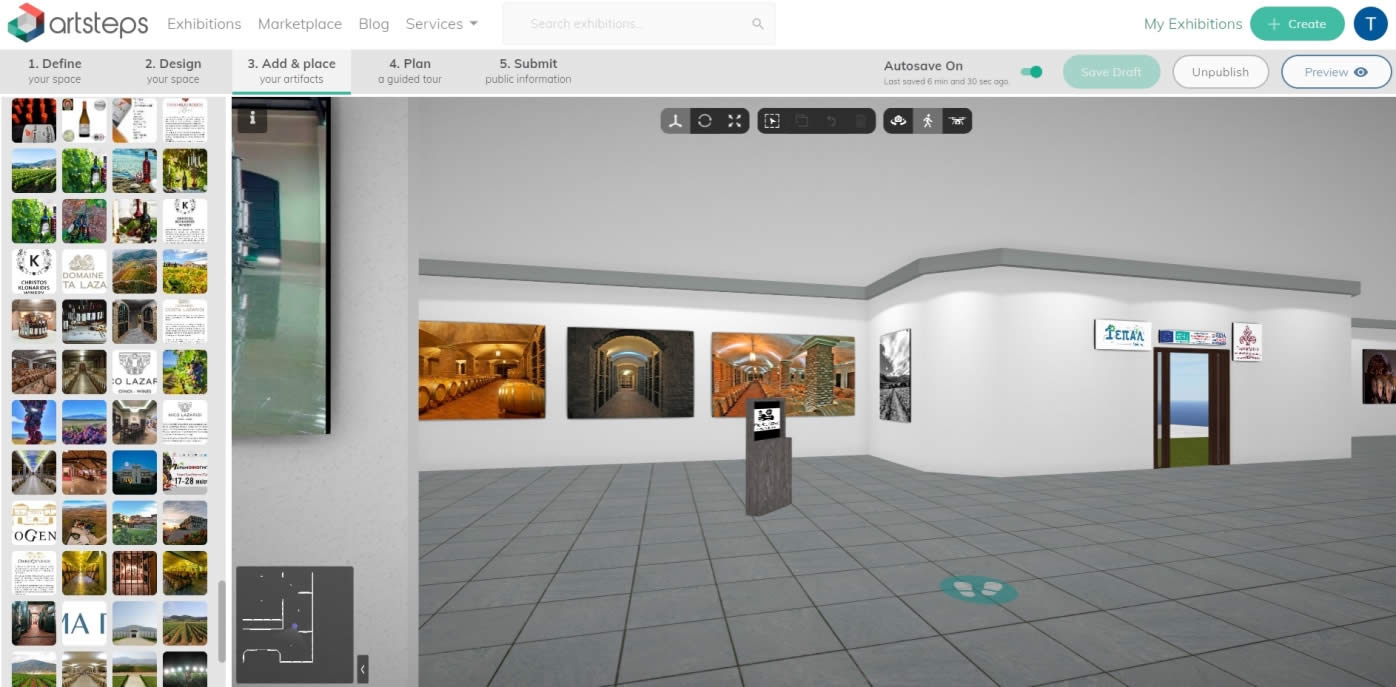Switch to drone fly mode

point(957,121)
